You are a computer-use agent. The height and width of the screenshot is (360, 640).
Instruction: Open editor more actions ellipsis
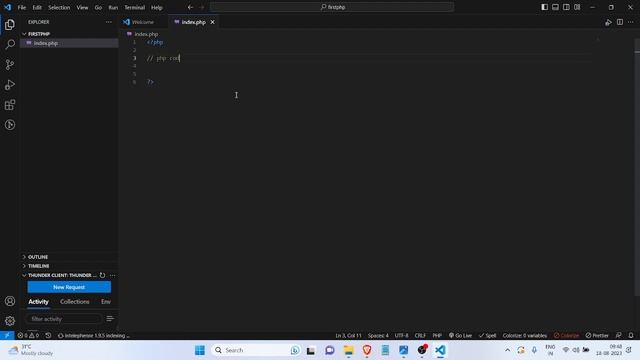tap(631, 22)
